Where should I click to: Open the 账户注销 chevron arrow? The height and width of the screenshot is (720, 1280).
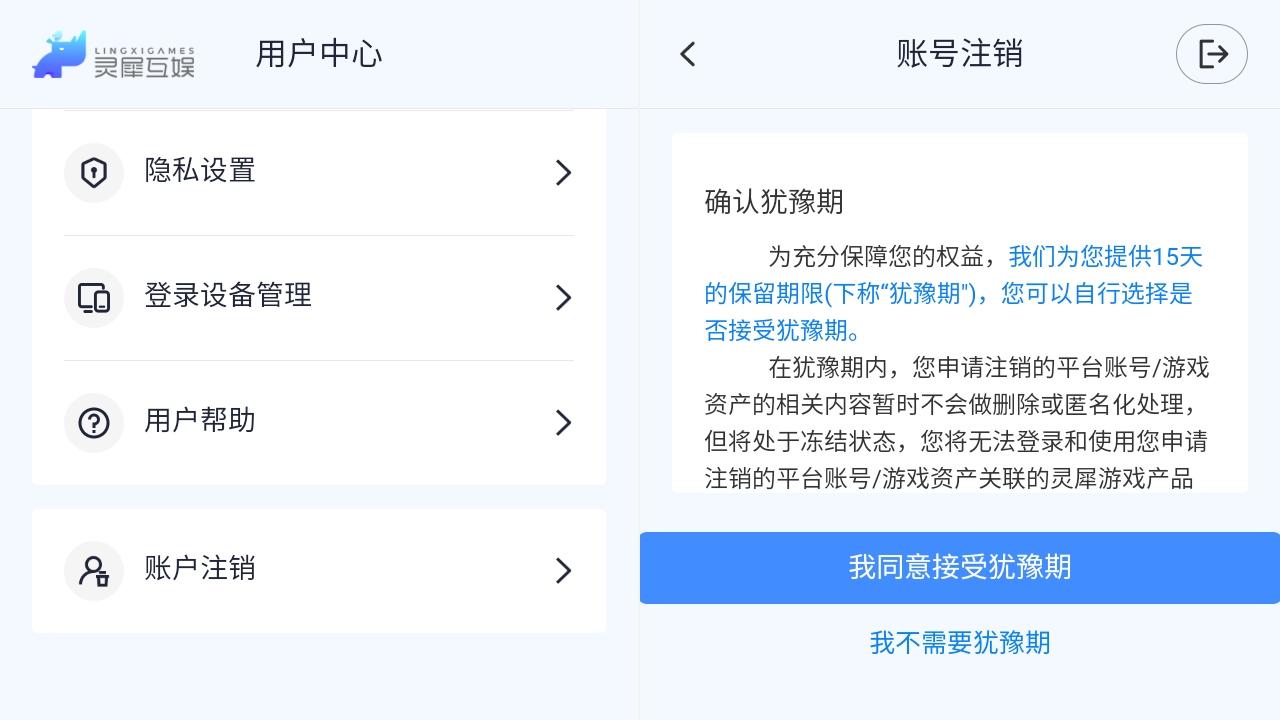coord(563,571)
